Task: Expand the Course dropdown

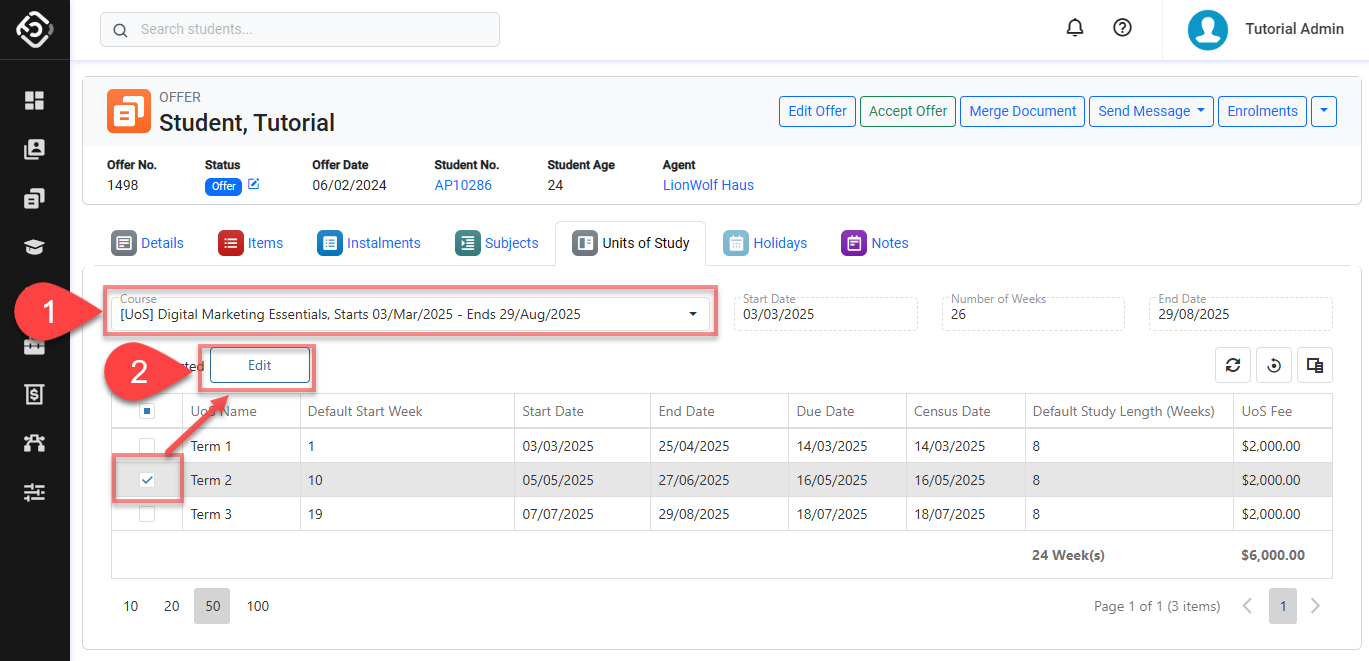Action: click(692, 315)
